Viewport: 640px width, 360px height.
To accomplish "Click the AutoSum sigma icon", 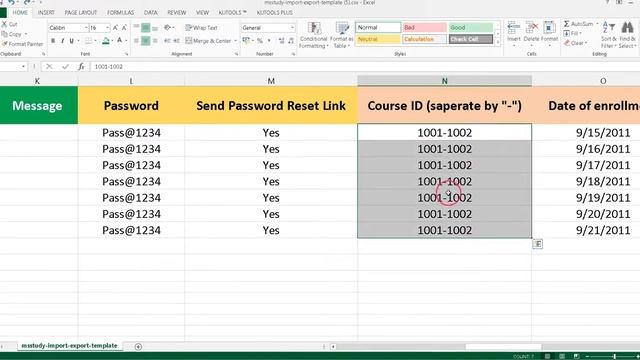I will click(x=567, y=24).
